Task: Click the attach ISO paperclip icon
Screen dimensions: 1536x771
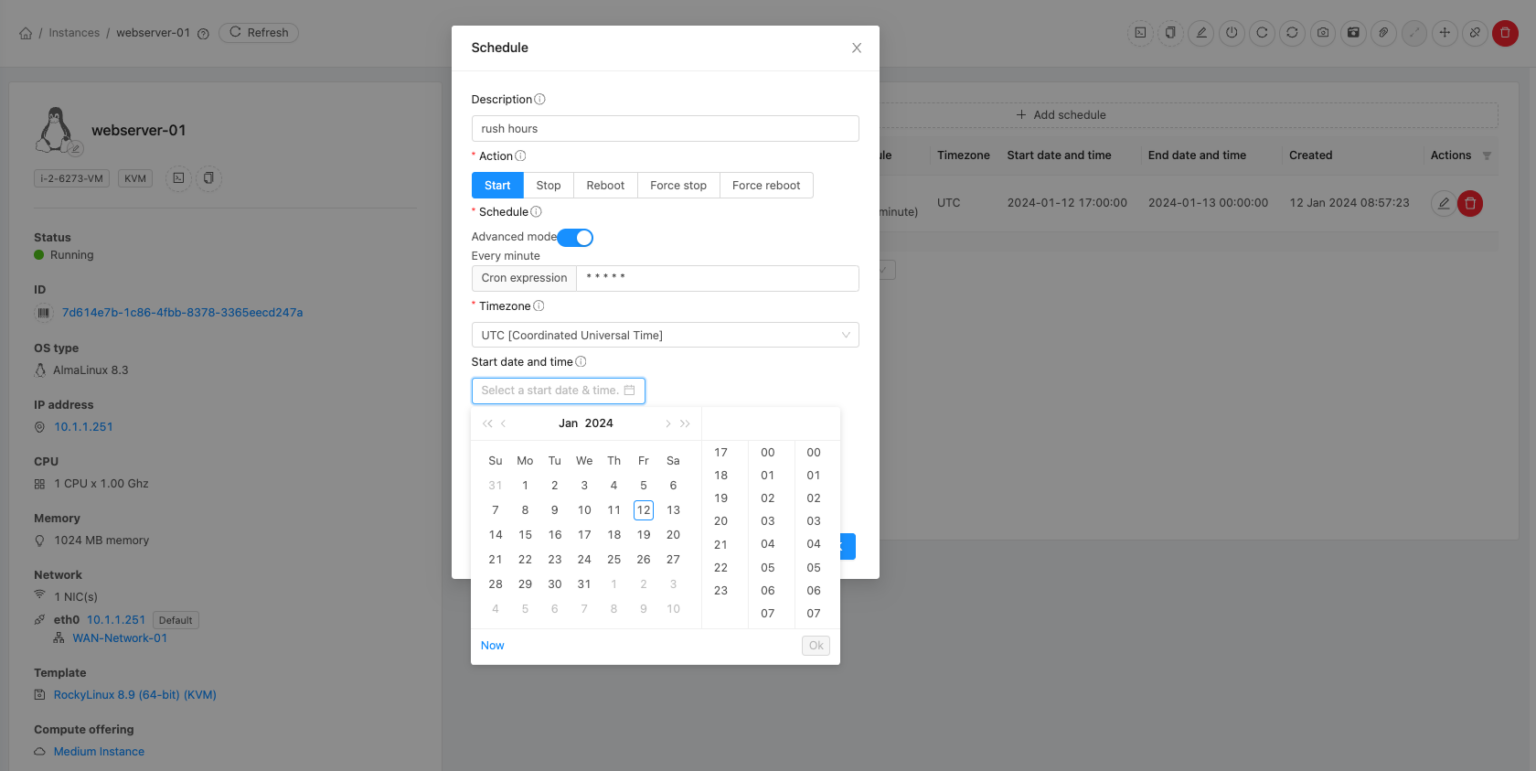Action: (1383, 33)
